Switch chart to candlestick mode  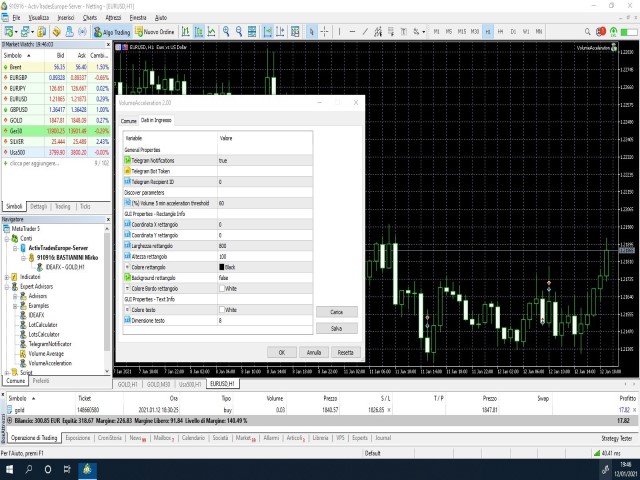199,31
